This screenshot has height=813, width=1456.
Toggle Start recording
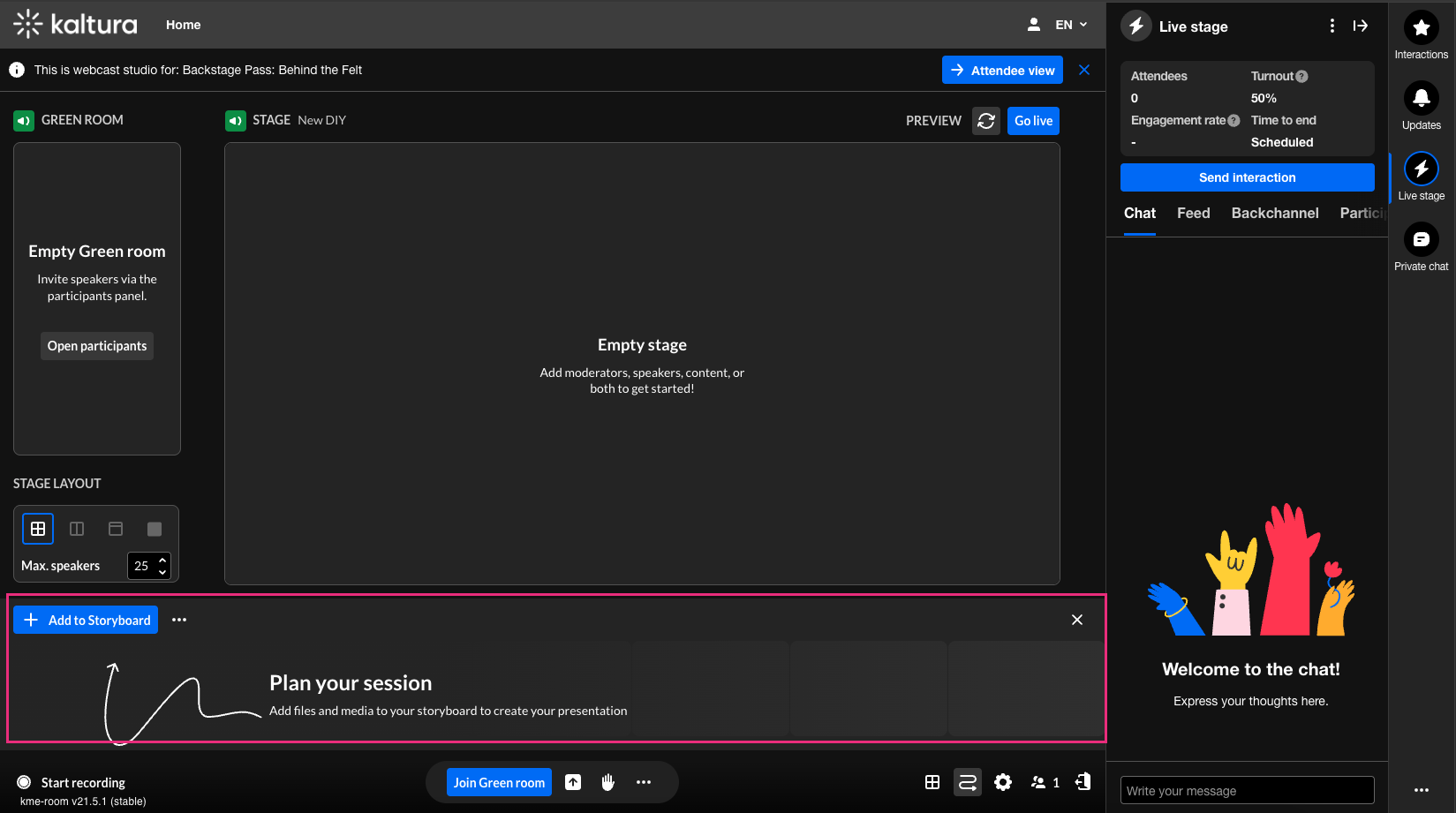coord(25,782)
